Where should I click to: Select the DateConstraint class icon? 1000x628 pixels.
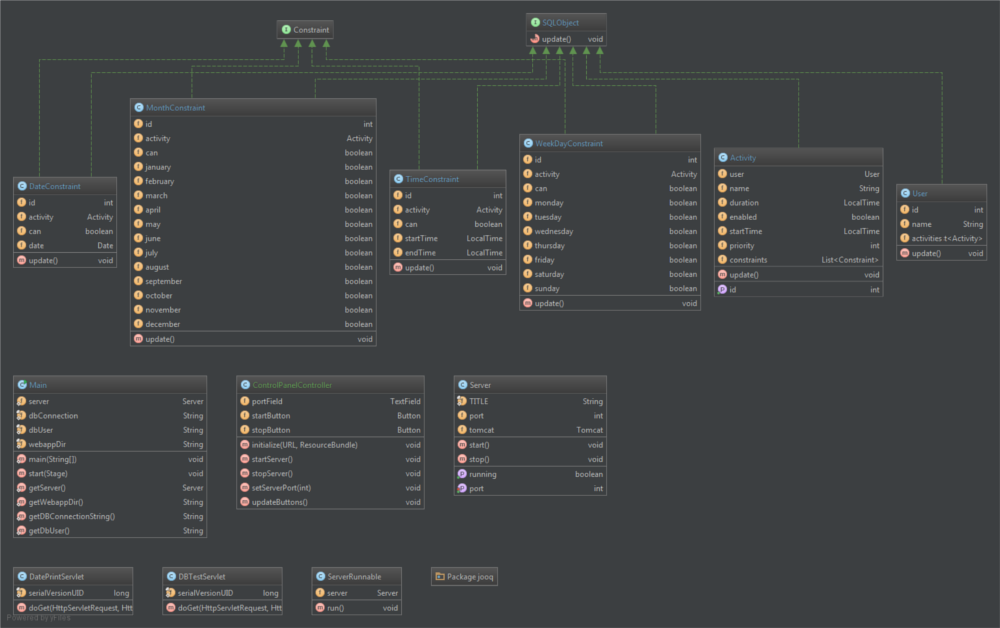coord(22,186)
